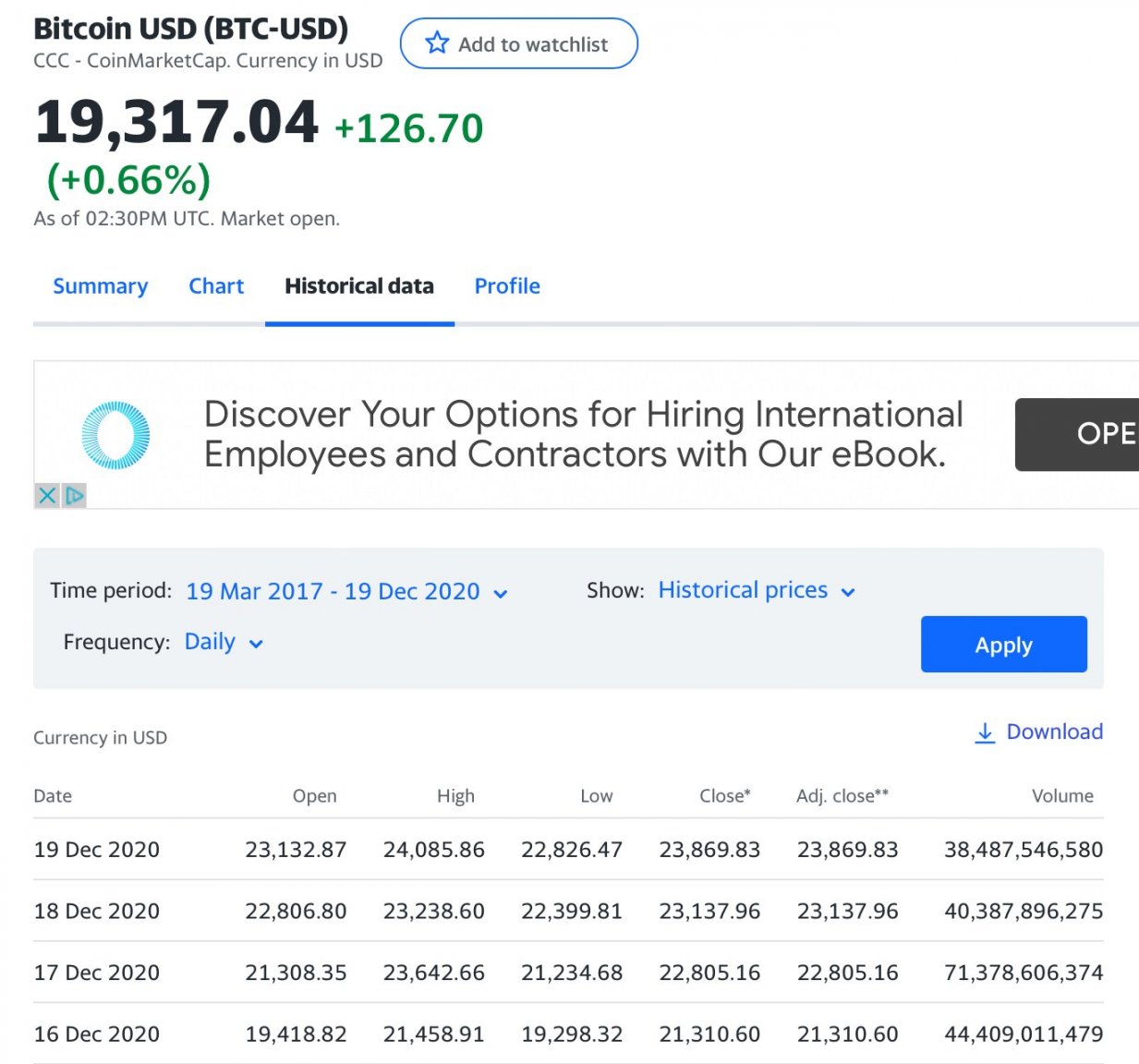Click high value 24,085.86

(x=434, y=850)
